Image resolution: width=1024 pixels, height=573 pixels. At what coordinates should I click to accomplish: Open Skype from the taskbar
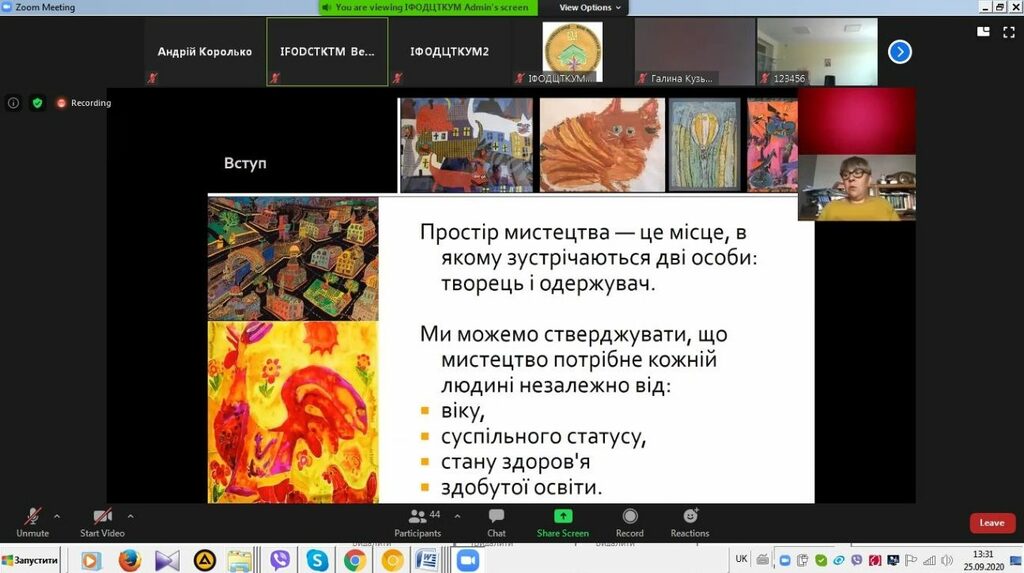(317, 561)
